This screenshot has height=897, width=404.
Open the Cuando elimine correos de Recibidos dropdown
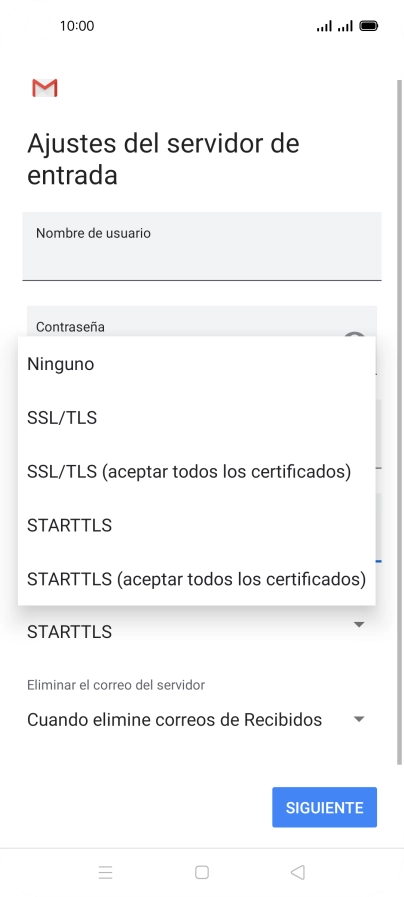coord(197,720)
